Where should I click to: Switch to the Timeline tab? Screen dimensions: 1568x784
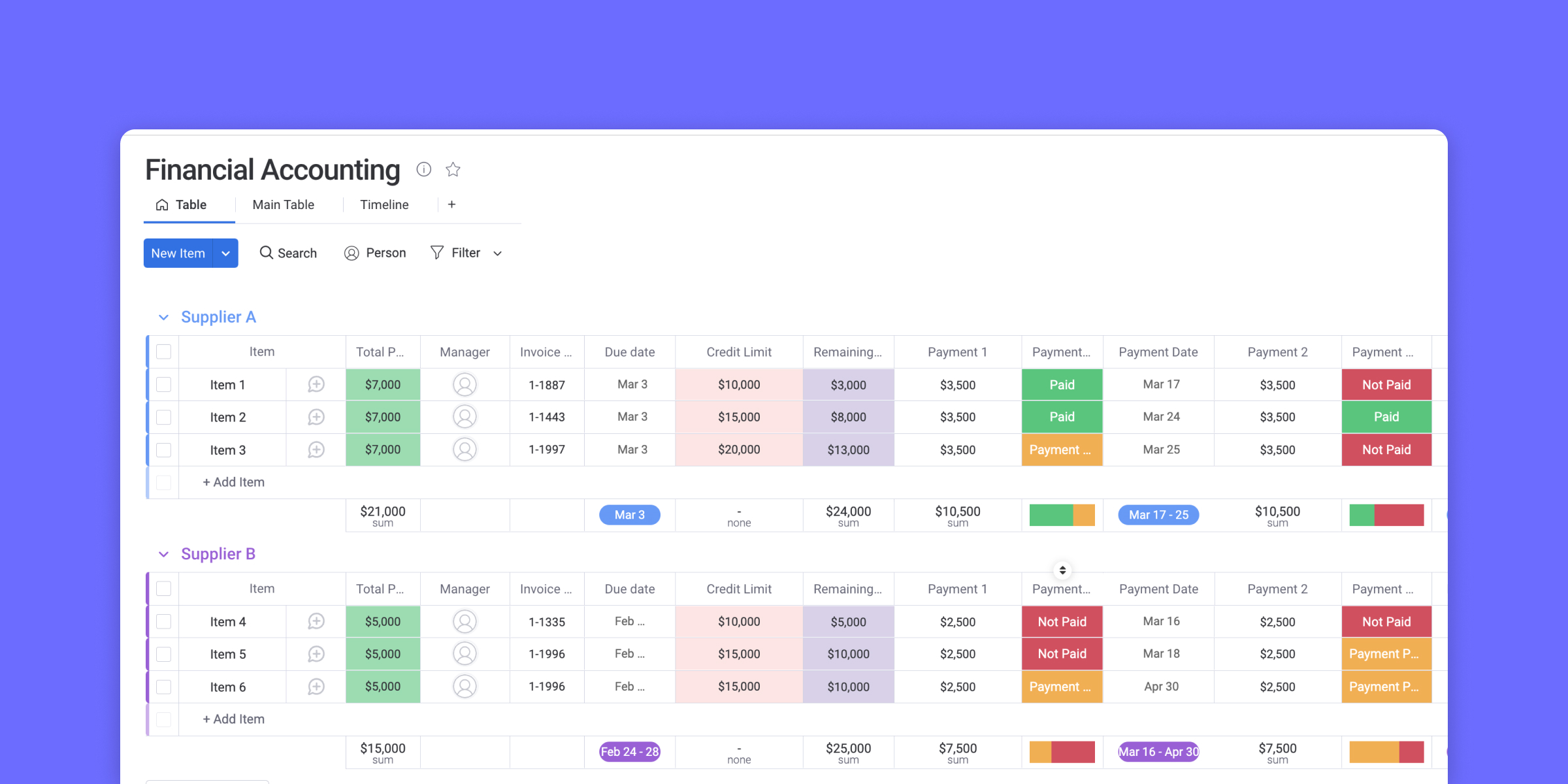[x=383, y=205]
